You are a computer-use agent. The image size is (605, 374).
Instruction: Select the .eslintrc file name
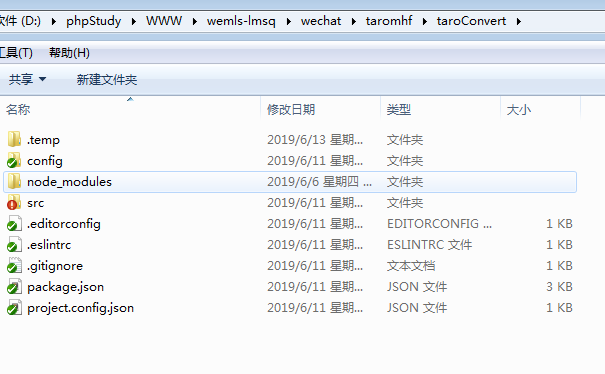pyautogui.click(x=49, y=245)
